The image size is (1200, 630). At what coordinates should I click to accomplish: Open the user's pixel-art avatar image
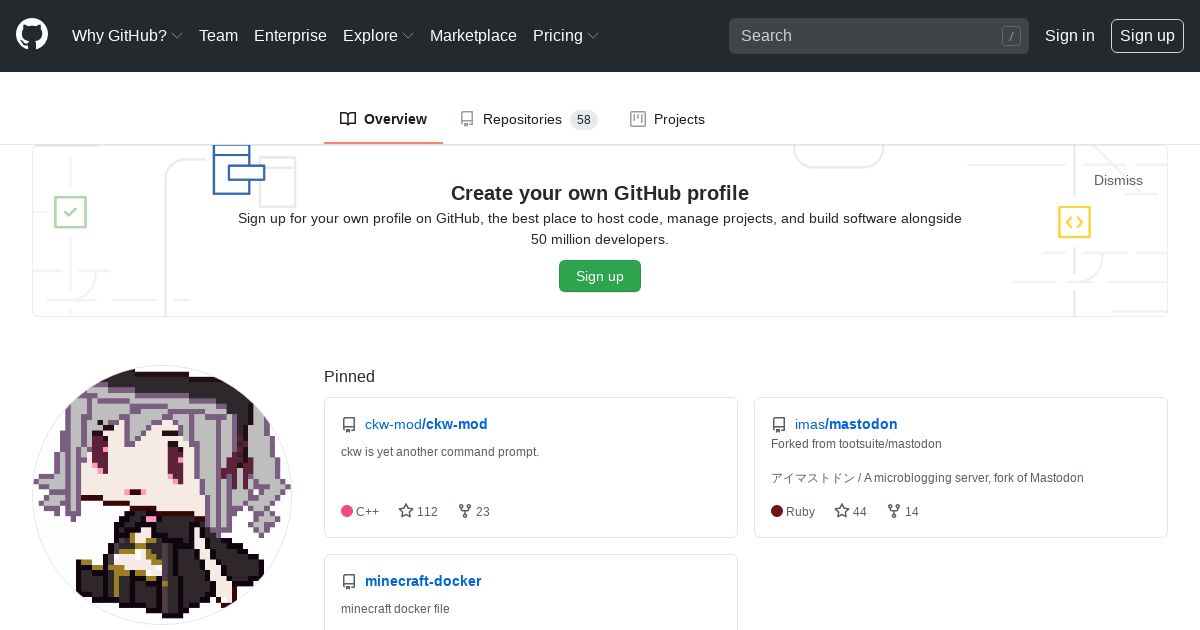pos(162,495)
